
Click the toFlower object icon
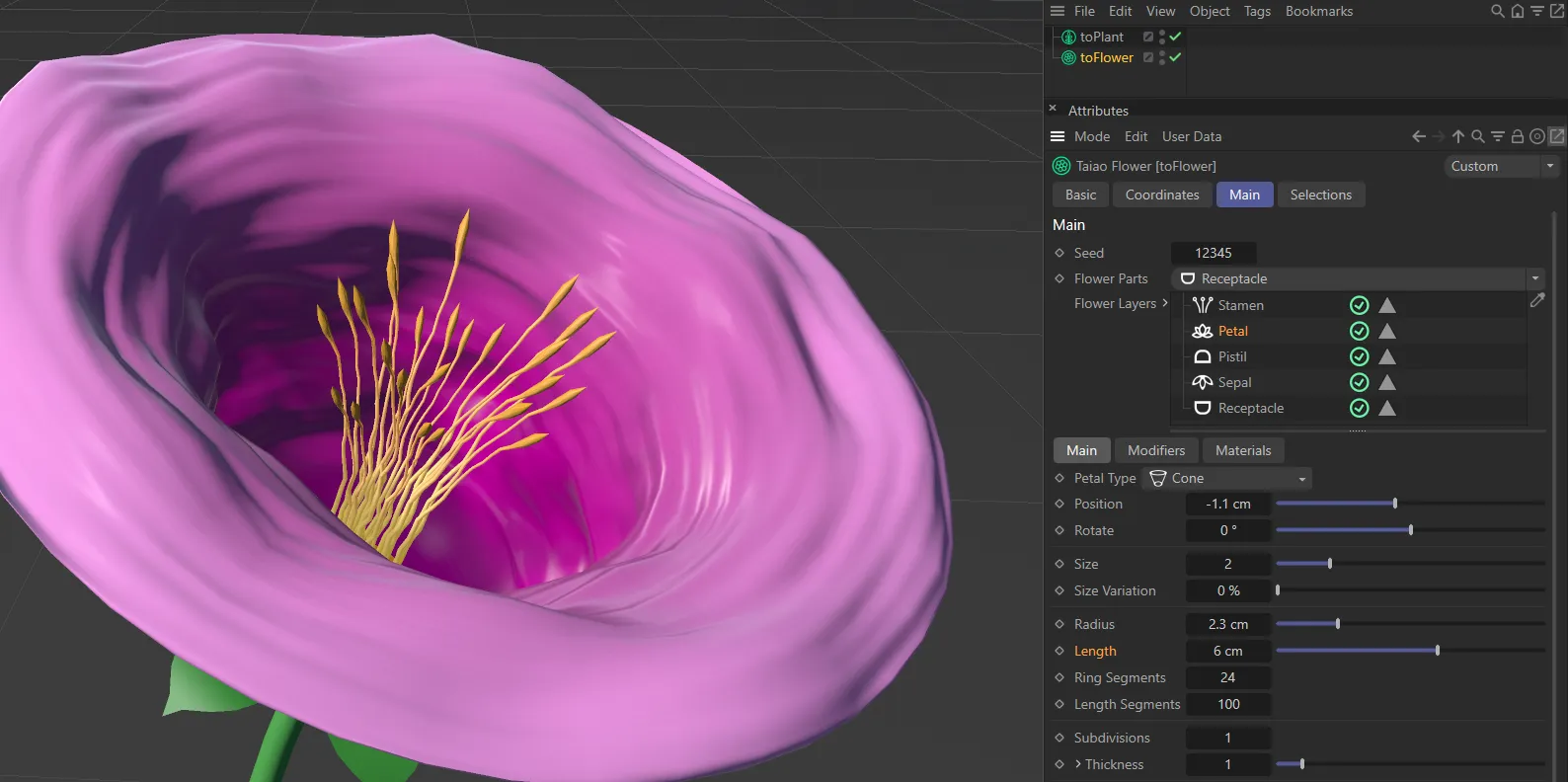1068,57
